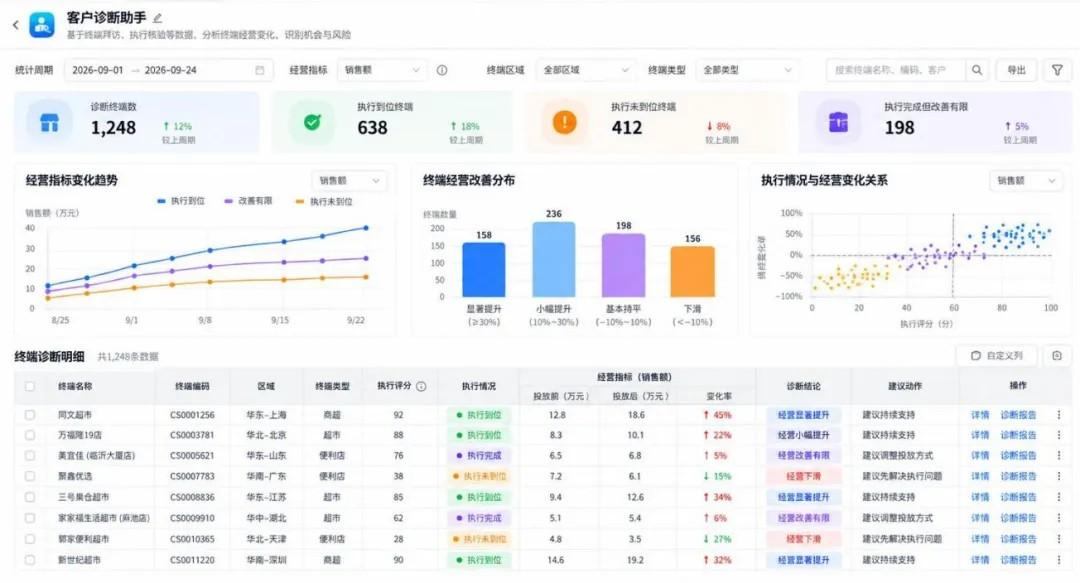Click the 执行完成但改善有限 purple icon

coord(838,123)
